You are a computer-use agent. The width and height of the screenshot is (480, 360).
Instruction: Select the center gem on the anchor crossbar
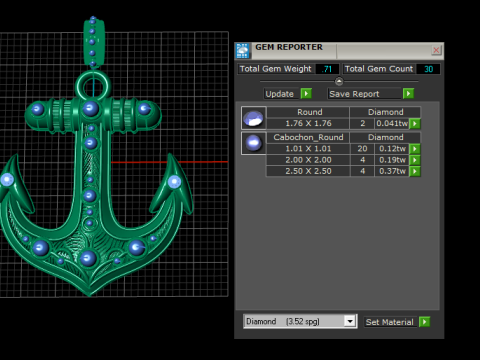pyautogui.click(x=91, y=109)
